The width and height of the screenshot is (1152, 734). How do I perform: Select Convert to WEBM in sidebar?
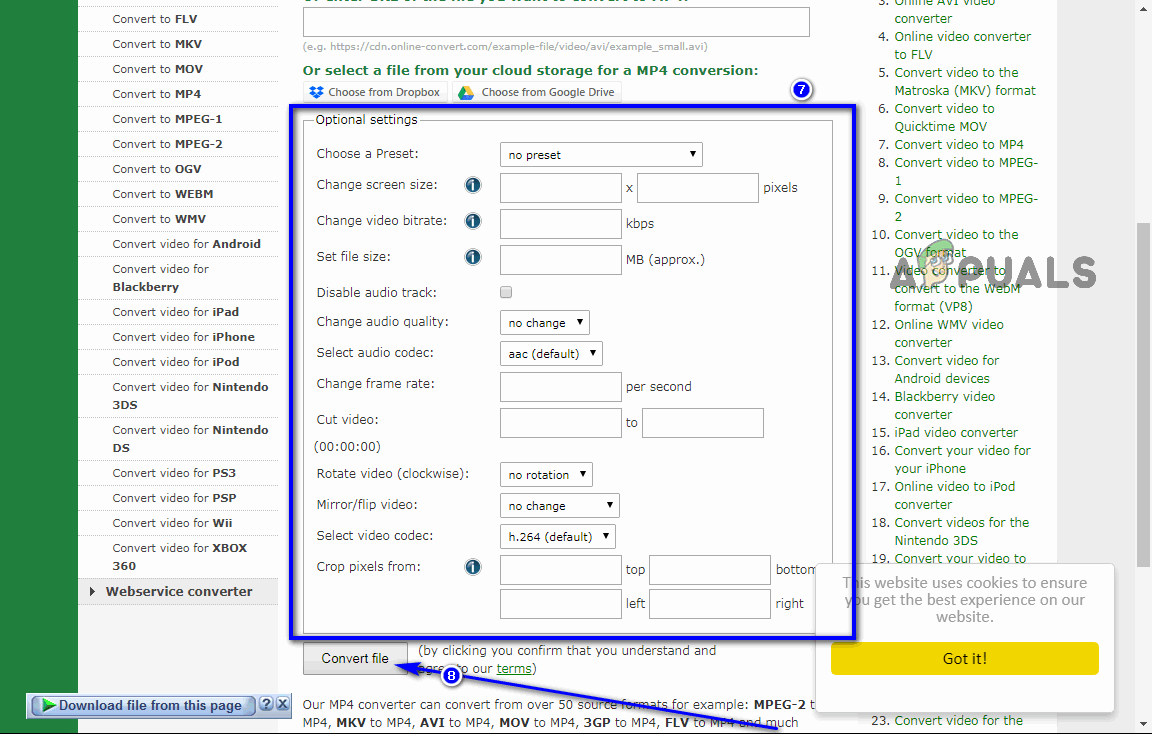tap(163, 194)
